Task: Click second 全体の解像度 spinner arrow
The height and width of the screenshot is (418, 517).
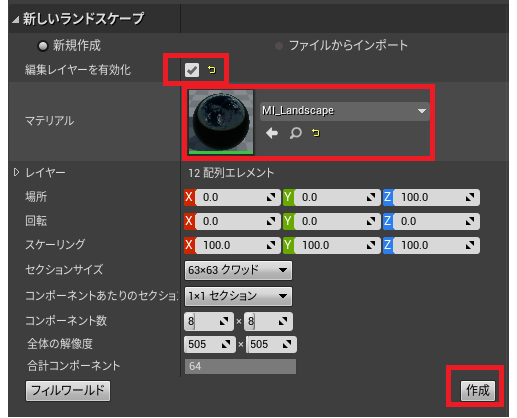Action: coord(287,344)
